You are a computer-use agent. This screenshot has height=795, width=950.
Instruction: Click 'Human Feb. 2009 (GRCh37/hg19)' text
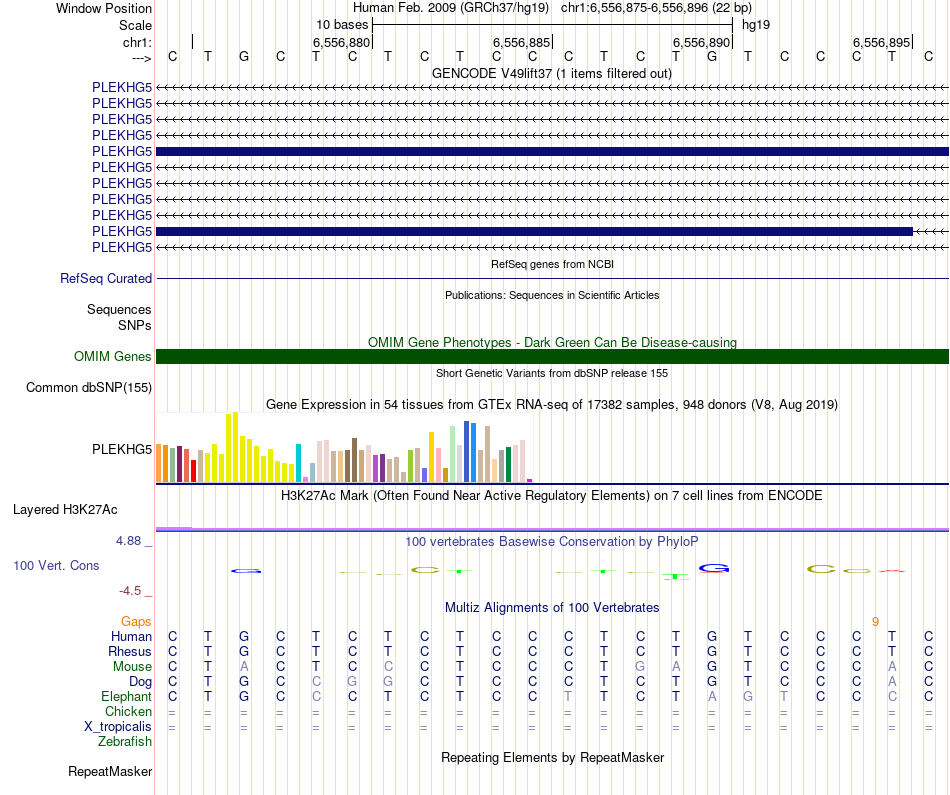pyautogui.click(x=451, y=8)
